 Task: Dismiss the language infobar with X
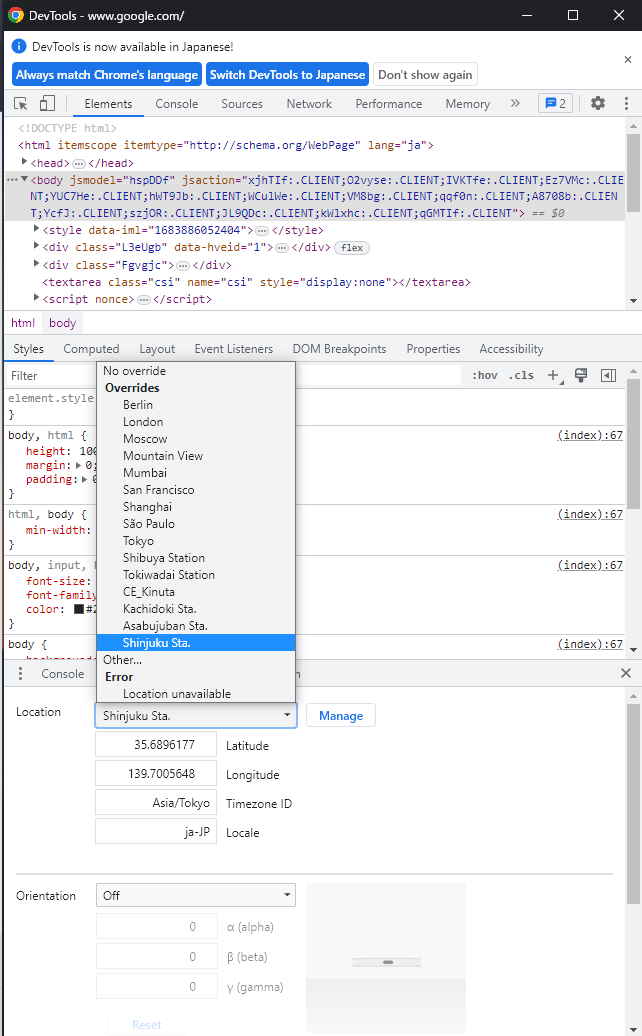point(627,59)
